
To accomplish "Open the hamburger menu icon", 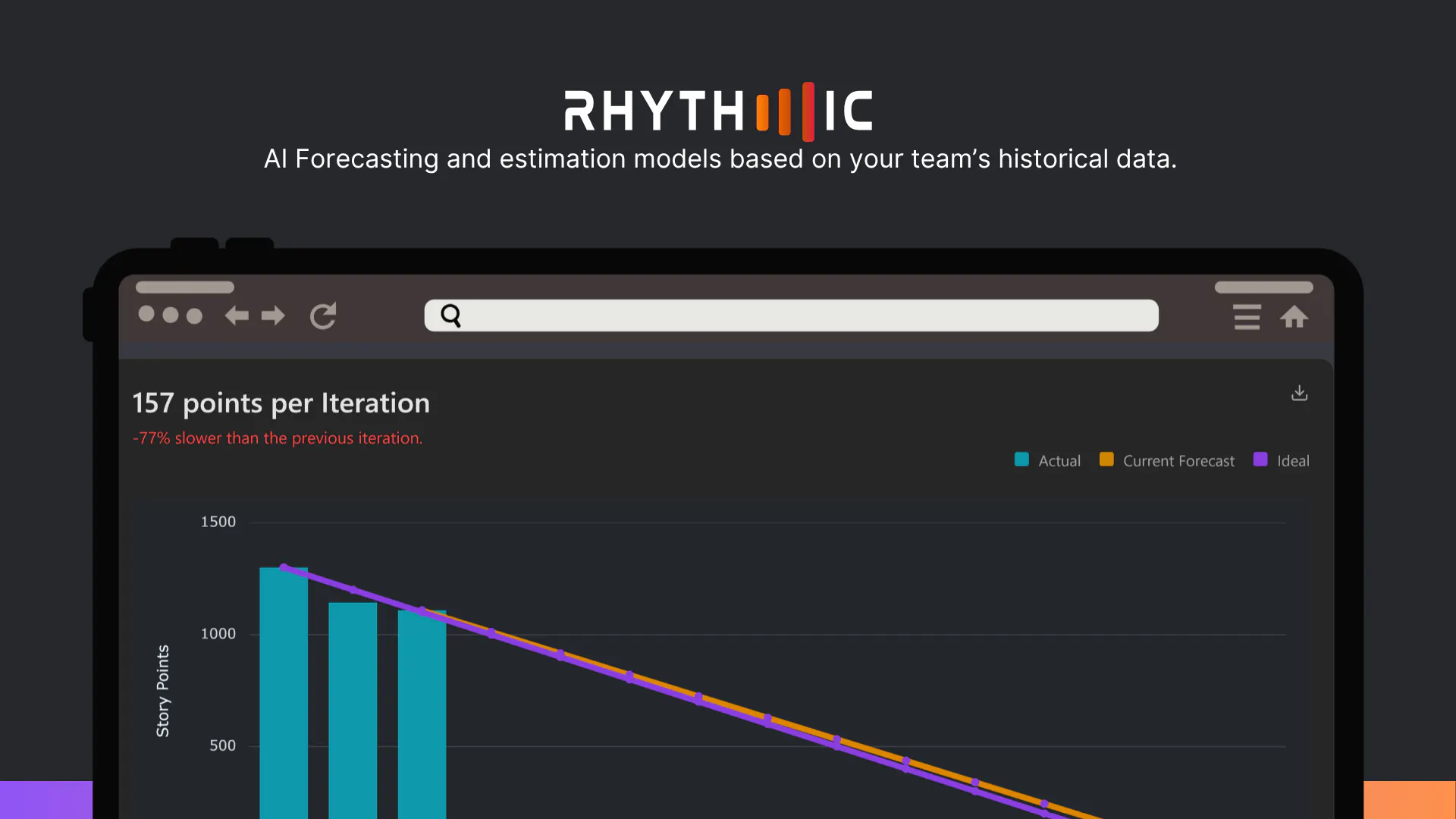I will 1247,317.
